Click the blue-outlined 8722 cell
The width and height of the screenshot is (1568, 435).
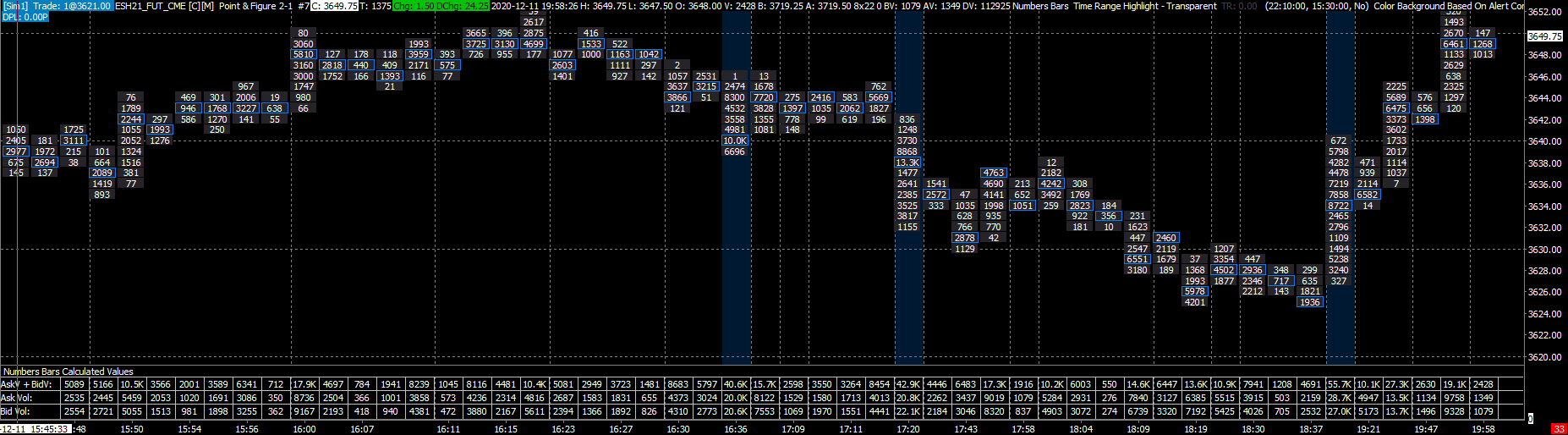(x=1339, y=206)
